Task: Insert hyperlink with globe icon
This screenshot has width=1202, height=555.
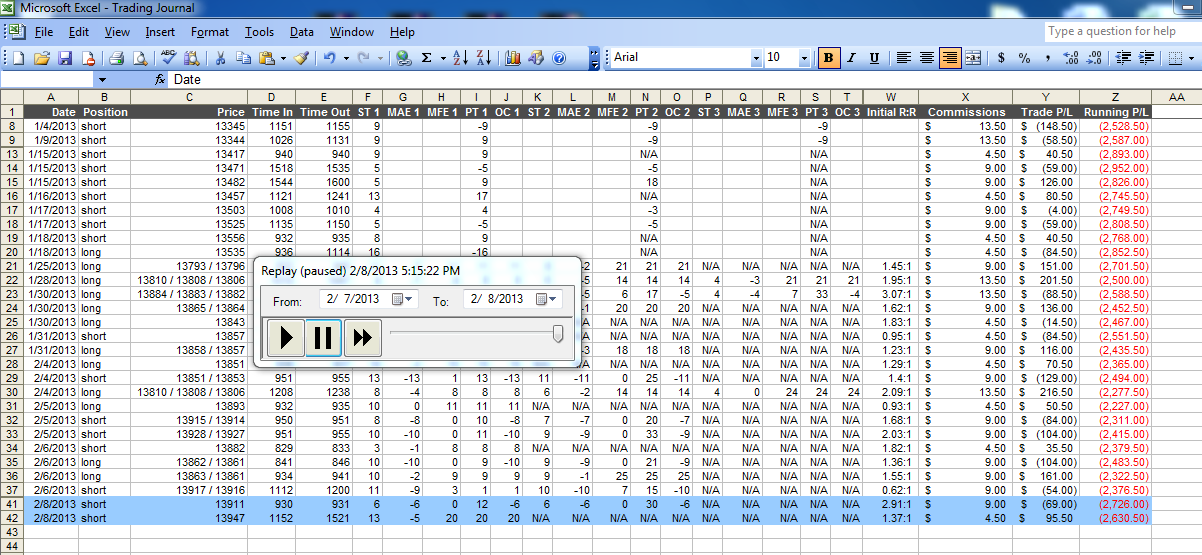Action: pyautogui.click(x=404, y=58)
